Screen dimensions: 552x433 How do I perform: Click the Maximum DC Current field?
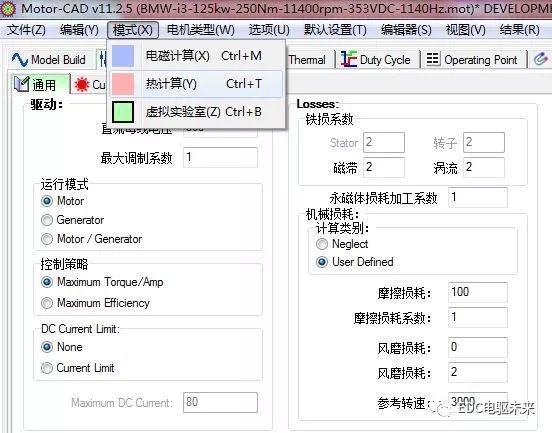220,402
